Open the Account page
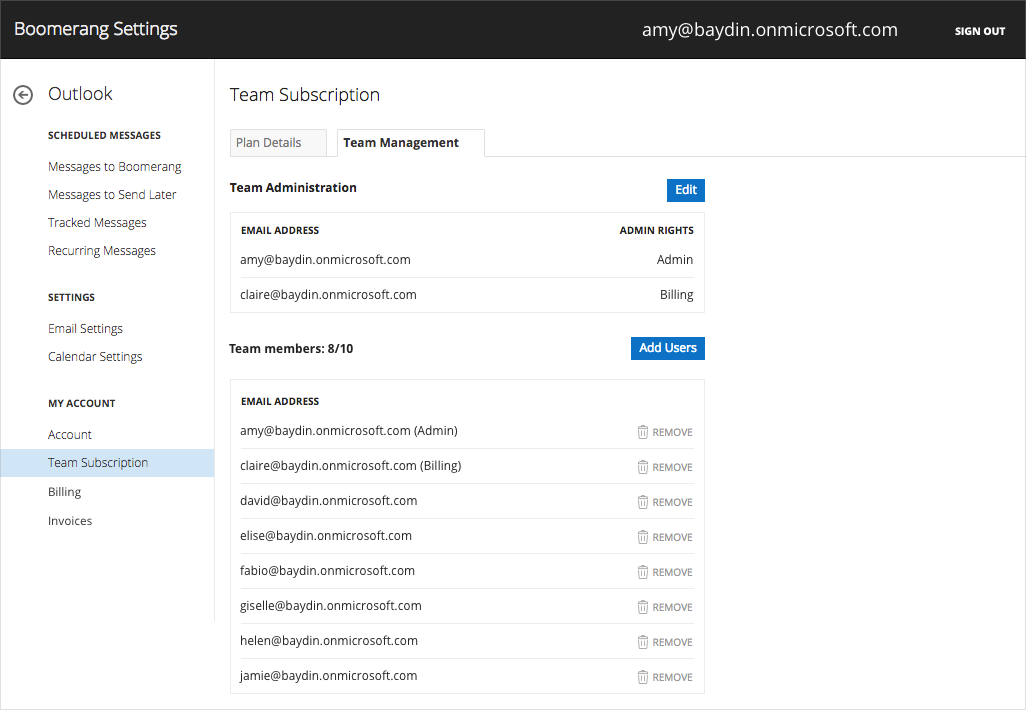Viewport: 1026px width, 710px height. coord(69,435)
